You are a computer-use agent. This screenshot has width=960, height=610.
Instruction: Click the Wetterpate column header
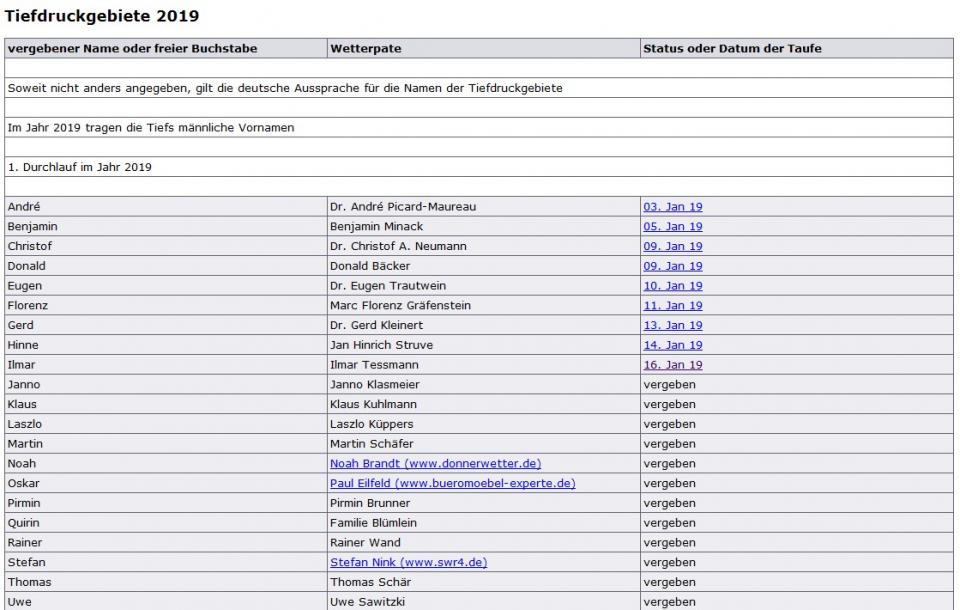[366, 48]
